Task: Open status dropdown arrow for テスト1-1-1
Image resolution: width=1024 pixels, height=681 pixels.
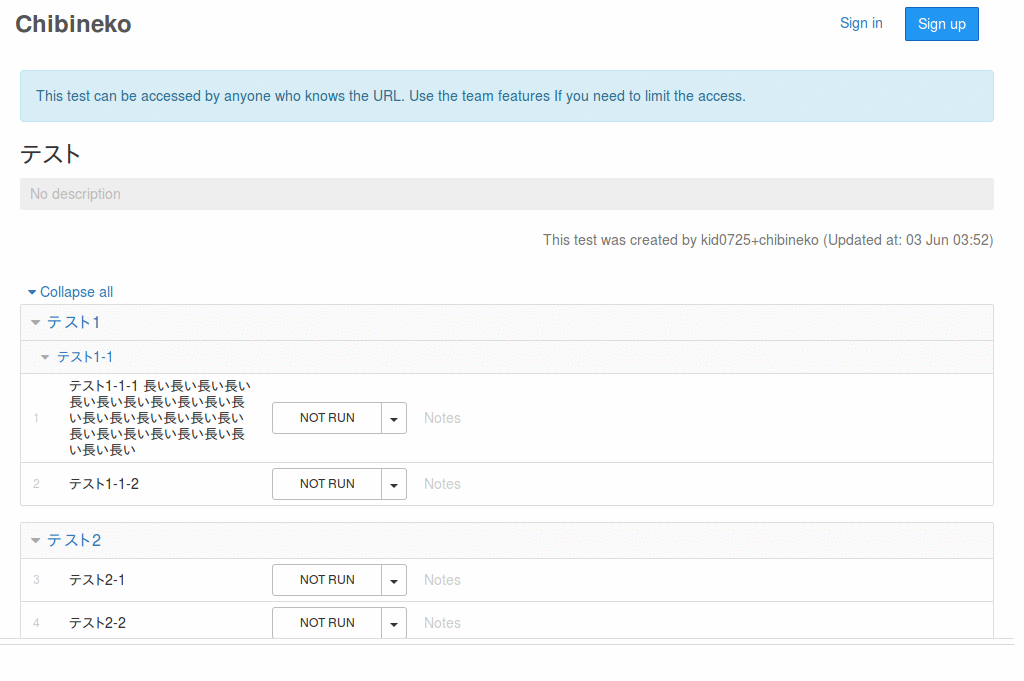Action: (x=394, y=418)
